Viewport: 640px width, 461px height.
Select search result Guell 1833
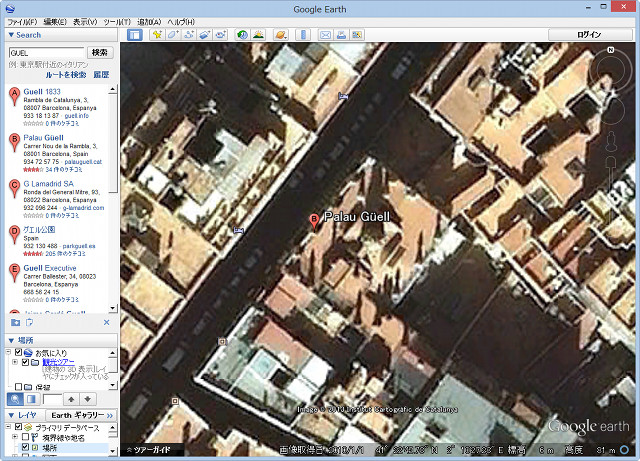pyautogui.click(x=42, y=91)
